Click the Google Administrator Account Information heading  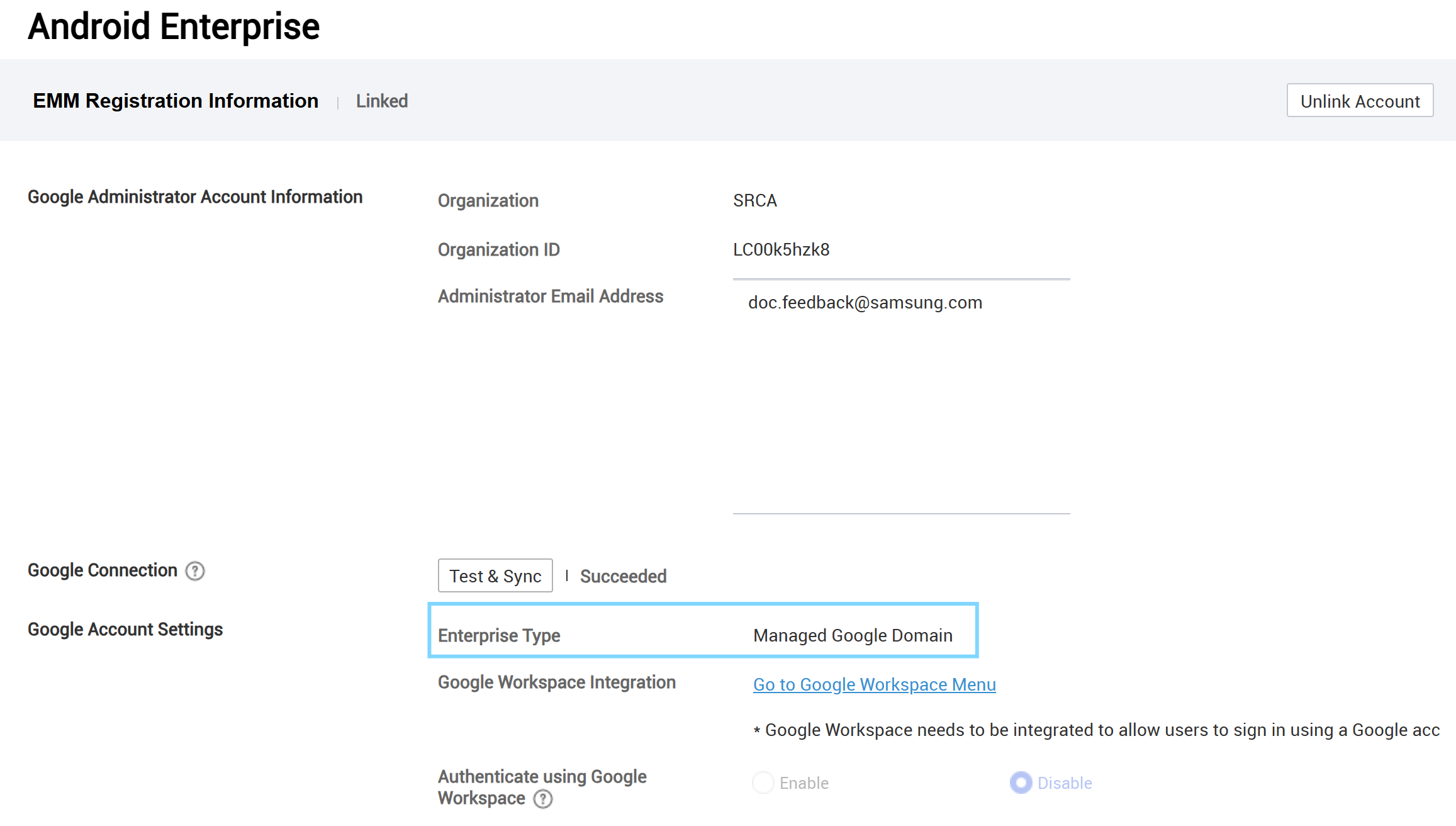[195, 197]
